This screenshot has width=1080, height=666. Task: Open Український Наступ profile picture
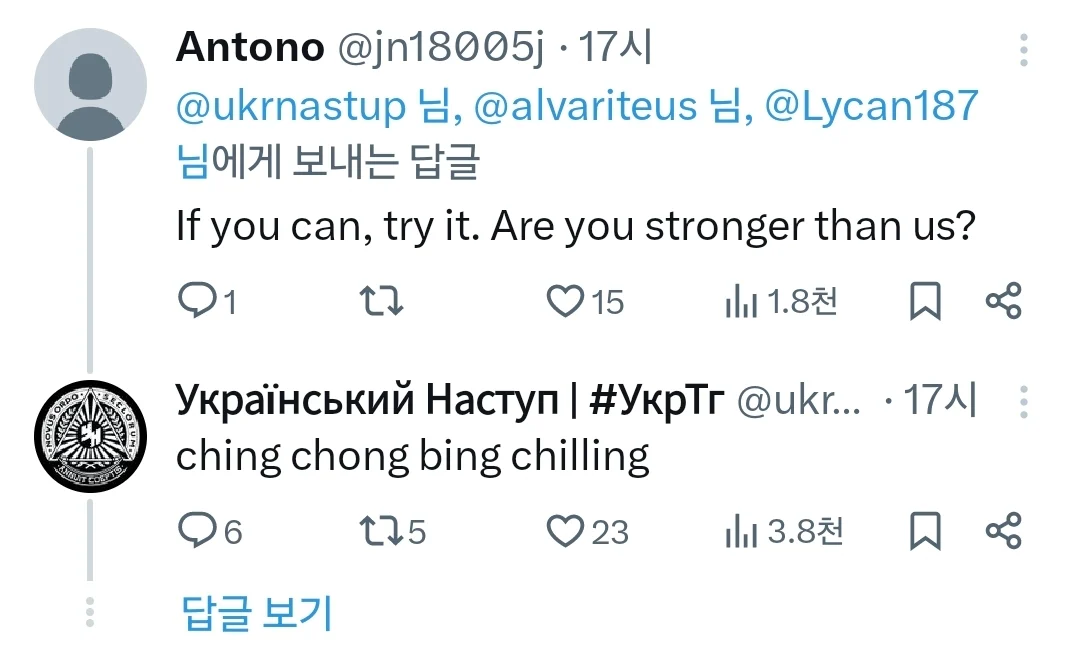tap(90, 436)
